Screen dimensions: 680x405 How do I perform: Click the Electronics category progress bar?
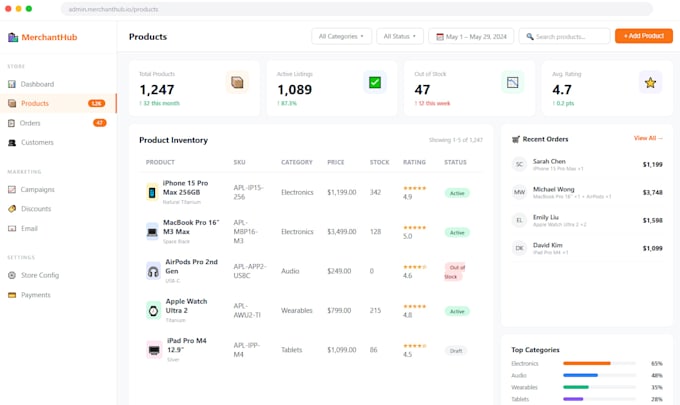[599, 363]
